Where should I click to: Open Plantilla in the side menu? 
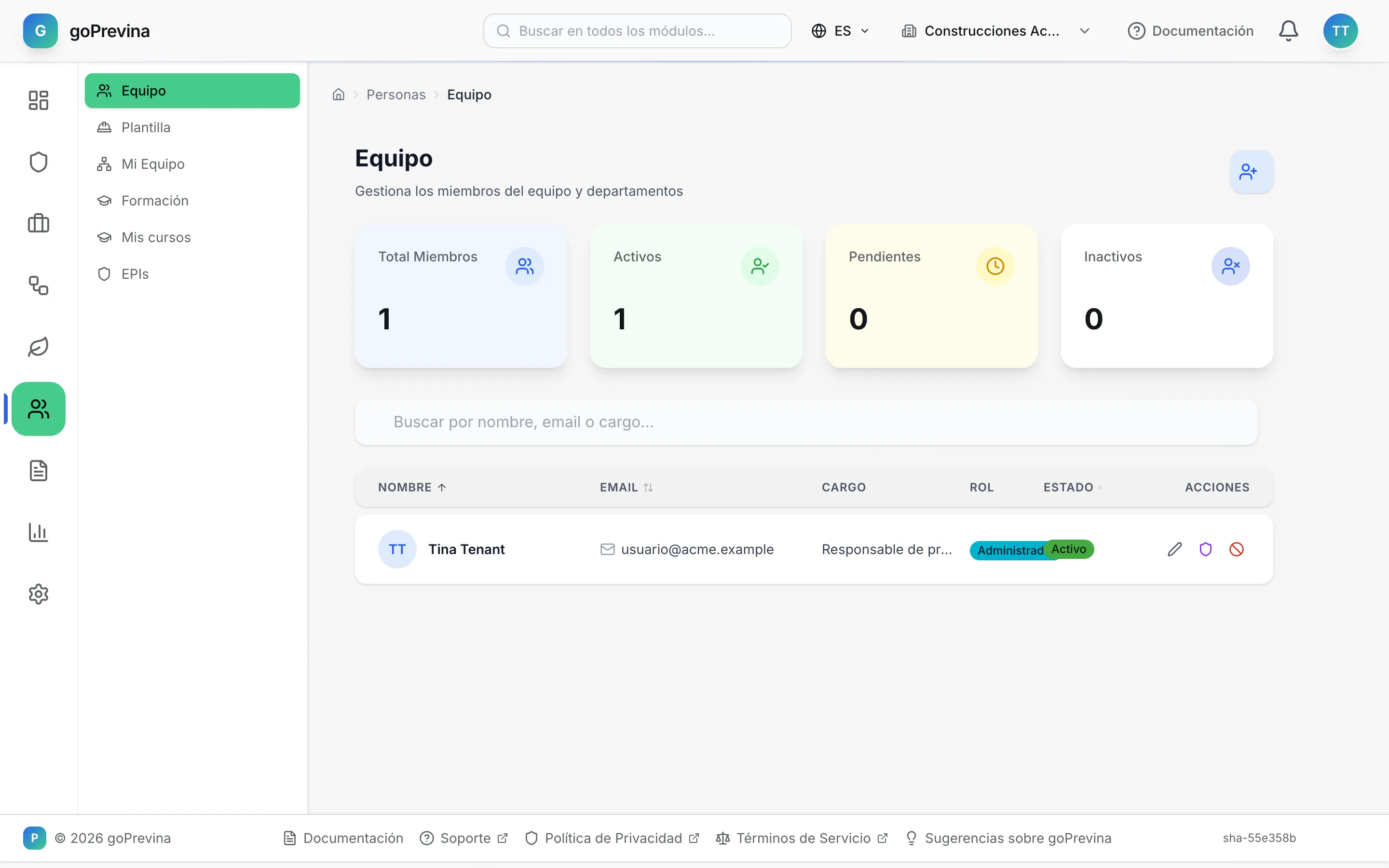tap(192, 127)
